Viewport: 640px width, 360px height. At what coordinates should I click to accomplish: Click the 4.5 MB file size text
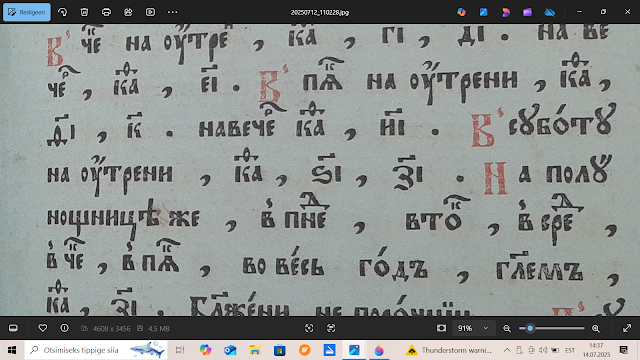pyautogui.click(x=159, y=329)
